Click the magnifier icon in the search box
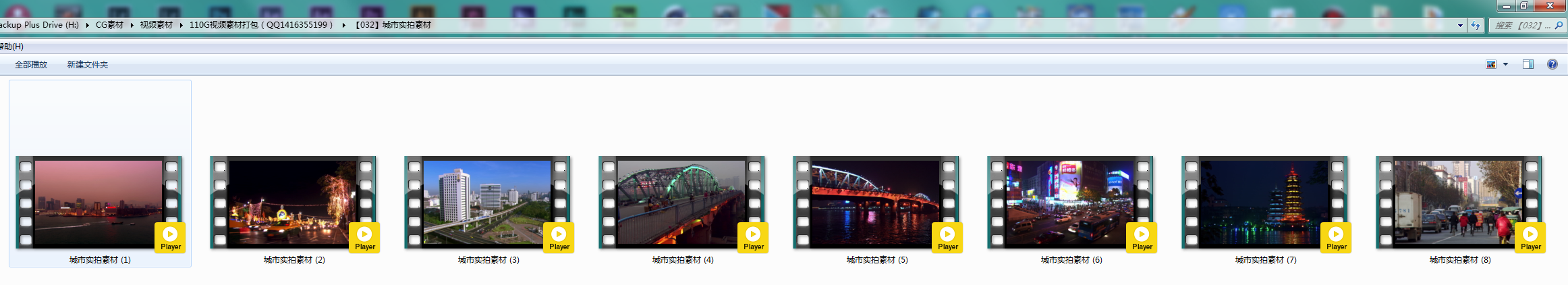Screen dimensions: 1568x285 pyautogui.click(x=1558, y=26)
